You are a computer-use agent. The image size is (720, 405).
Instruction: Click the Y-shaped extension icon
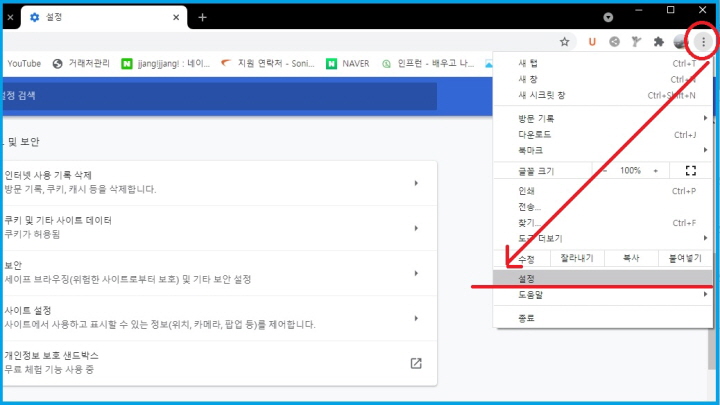click(636, 42)
